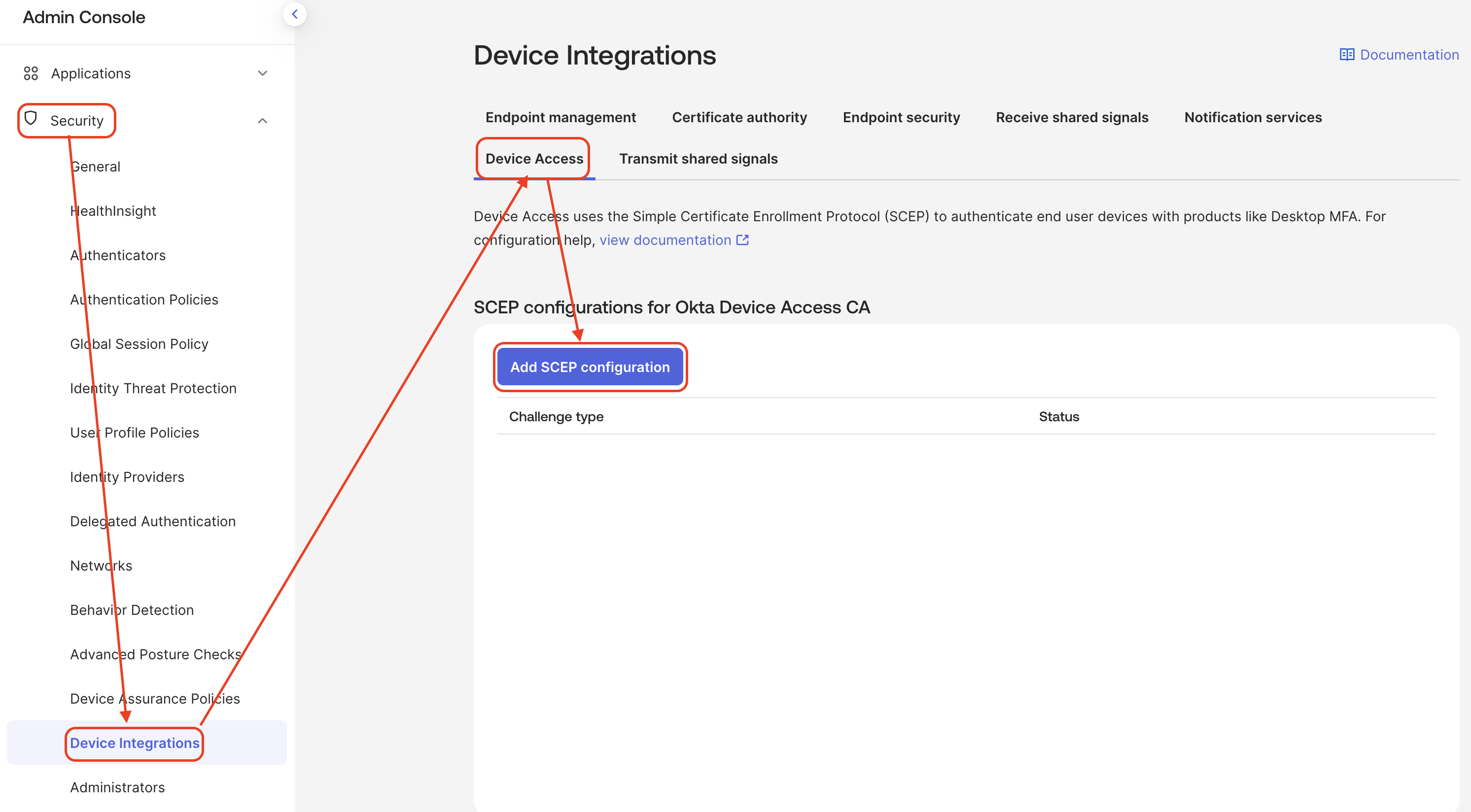Open the Notification services tab
This screenshot has height=812, width=1471.
(x=1252, y=117)
